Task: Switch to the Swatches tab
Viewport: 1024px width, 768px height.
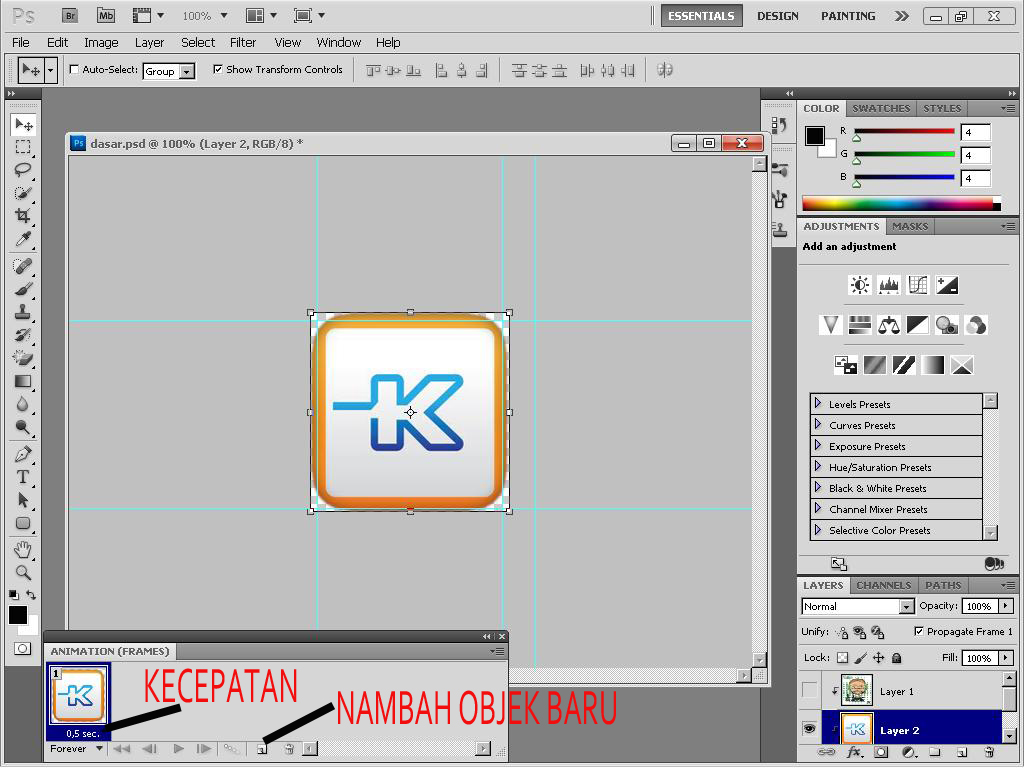Action: 881,108
